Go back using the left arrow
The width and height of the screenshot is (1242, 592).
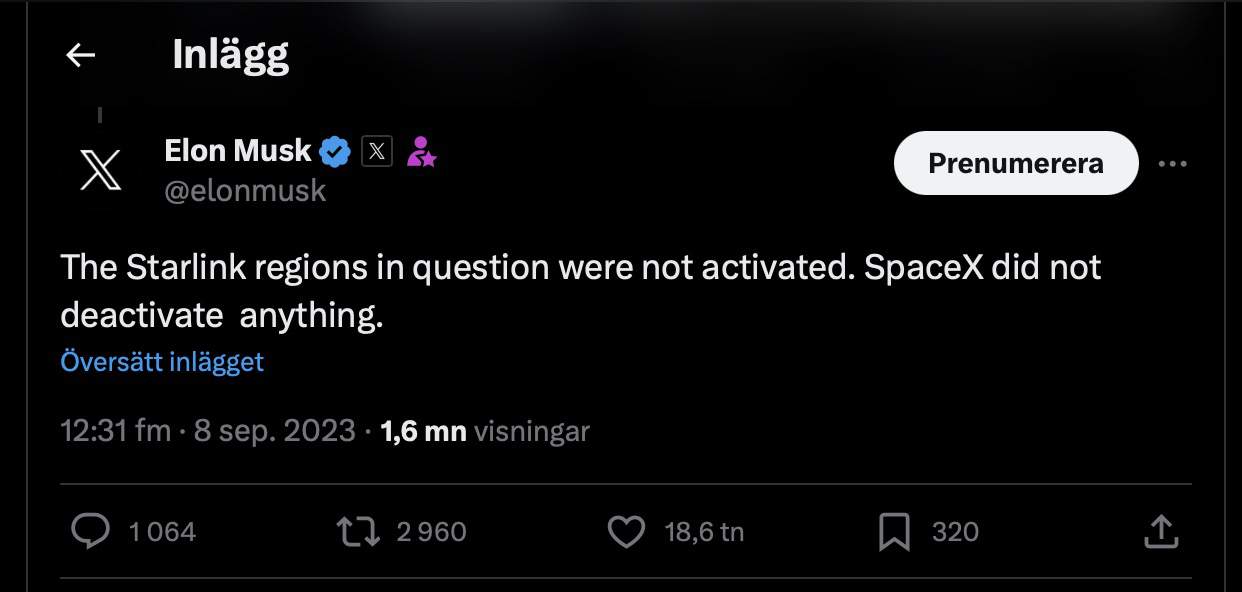pos(80,56)
